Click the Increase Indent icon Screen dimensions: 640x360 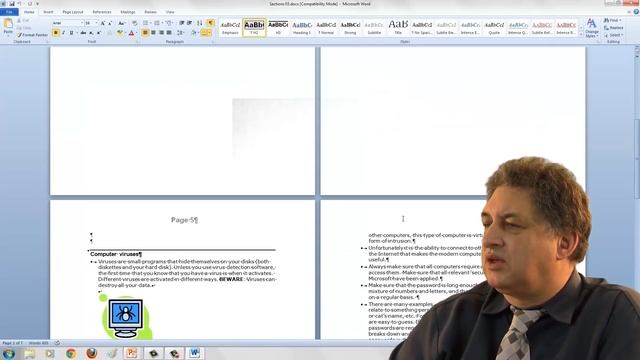(x=189, y=23)
